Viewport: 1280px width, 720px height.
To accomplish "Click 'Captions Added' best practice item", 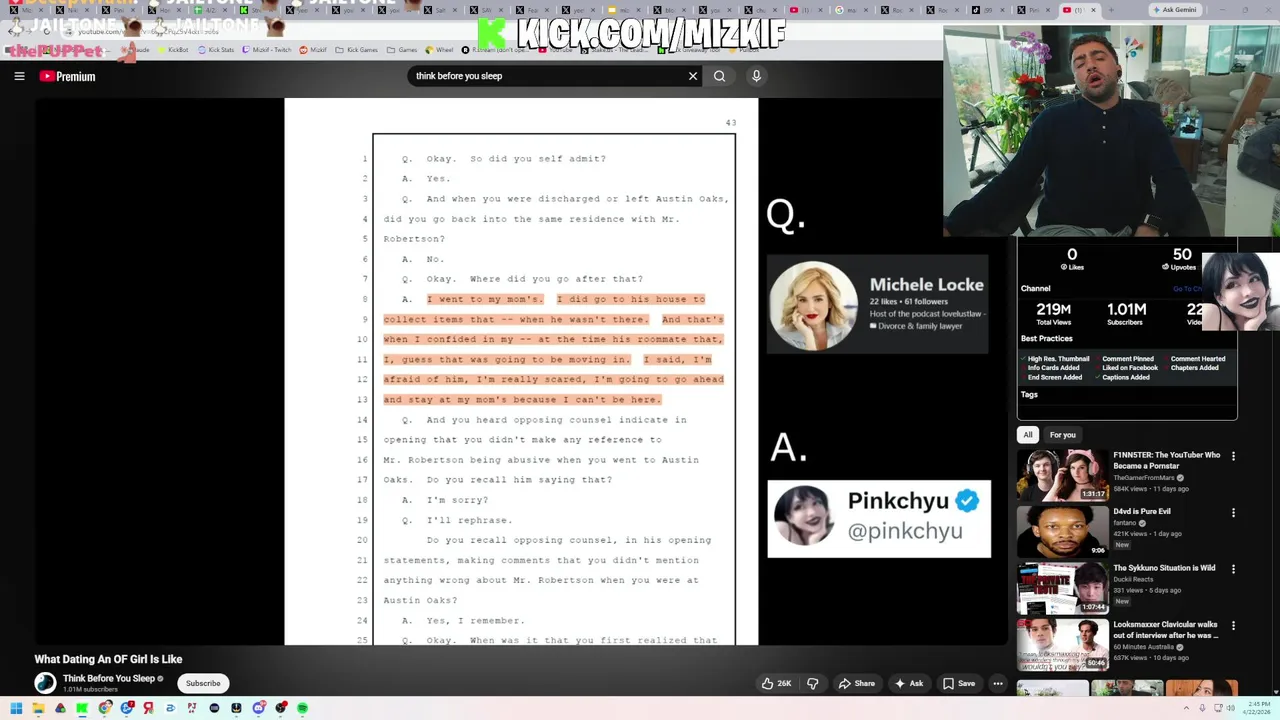I will coord(1125,378).
